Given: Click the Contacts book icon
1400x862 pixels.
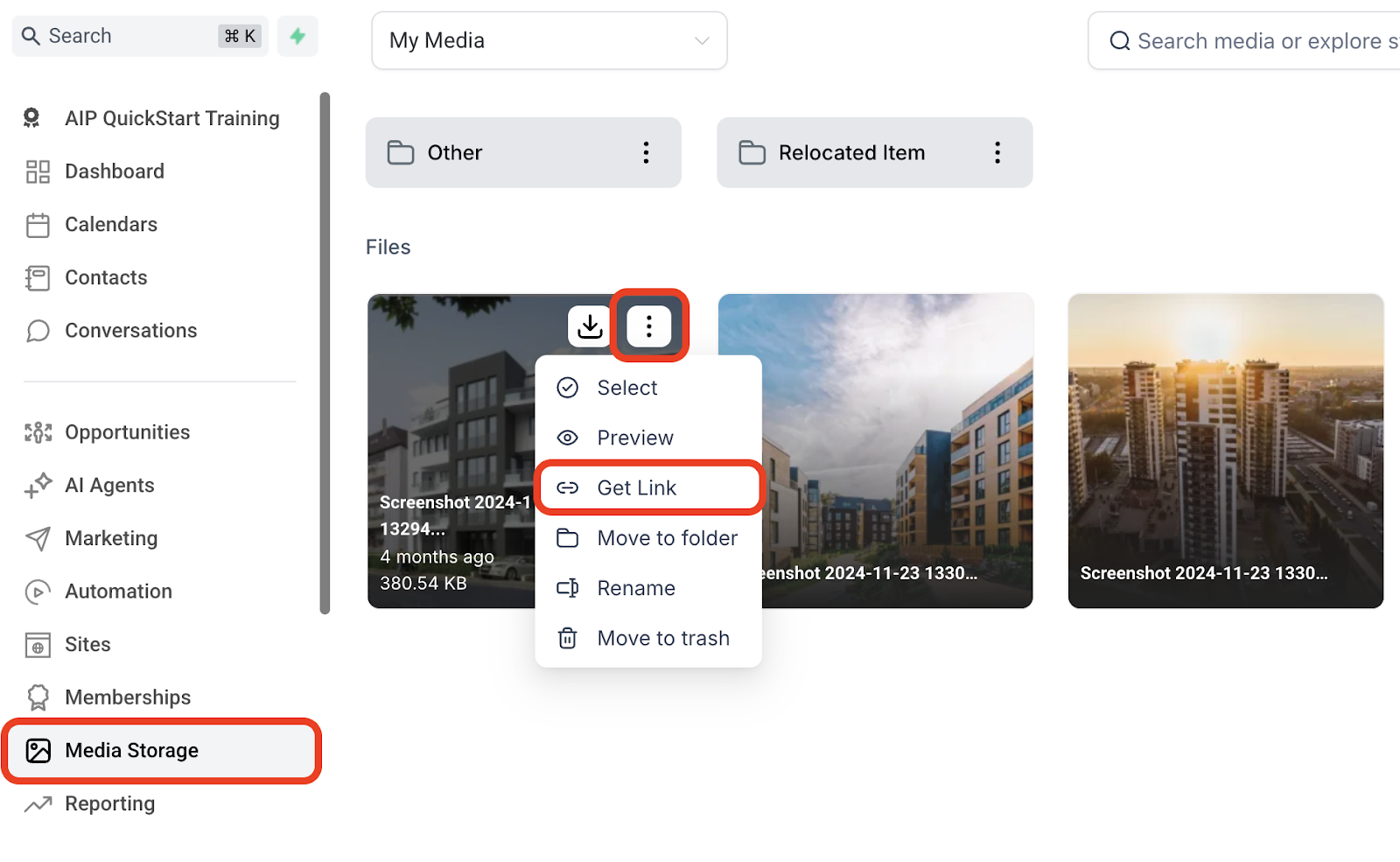Looking at the screenshot, I should tap(38, 278).
